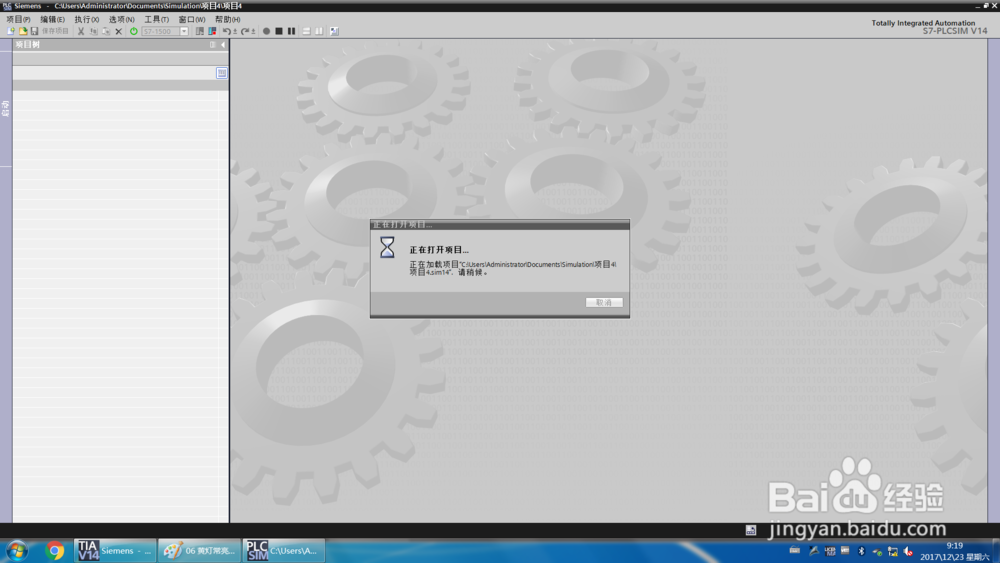
Task: Collapse the 项目树 panel with the arrow
Action: click(223, 45)
